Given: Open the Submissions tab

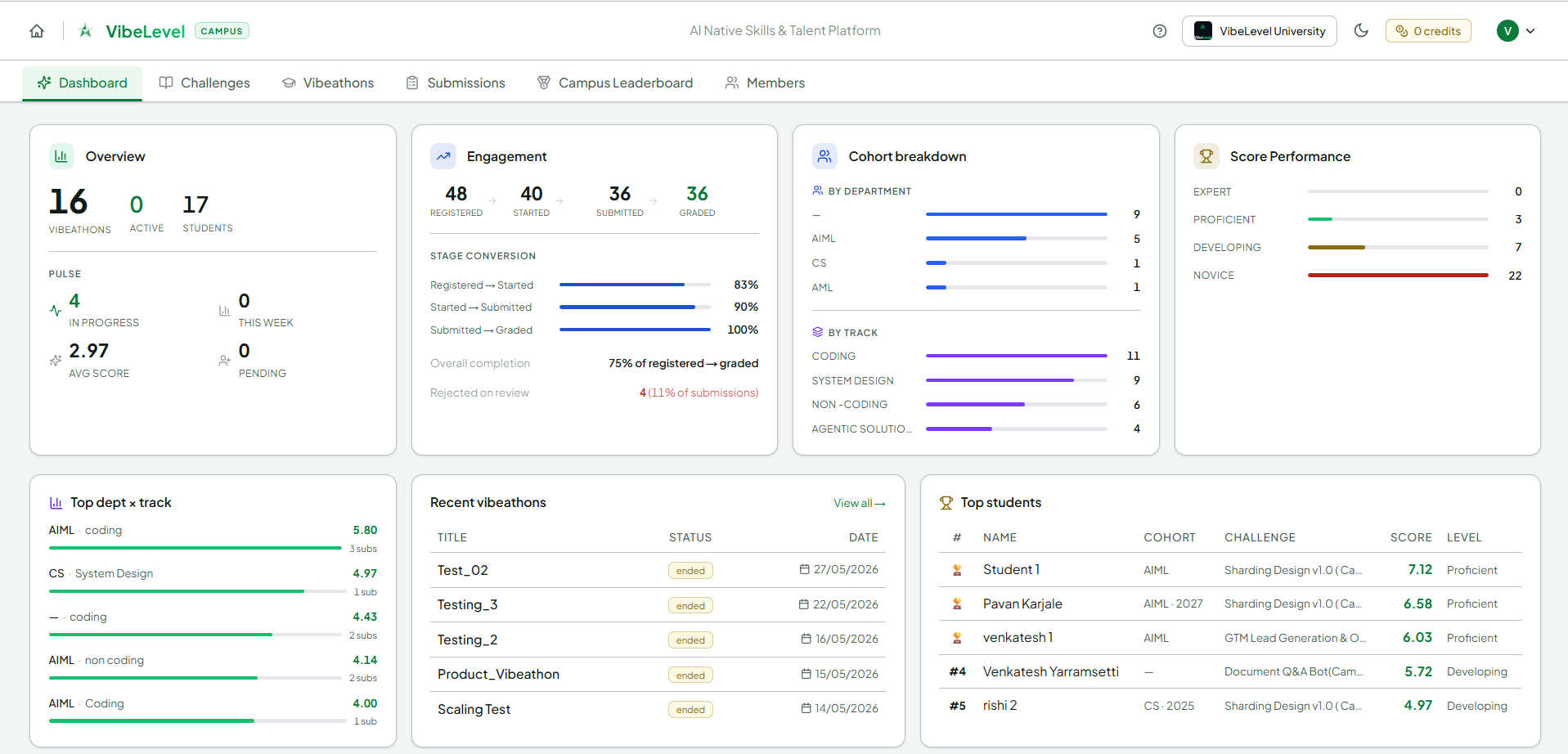Looking at the screenshot, I should click(x=456, y=83).
